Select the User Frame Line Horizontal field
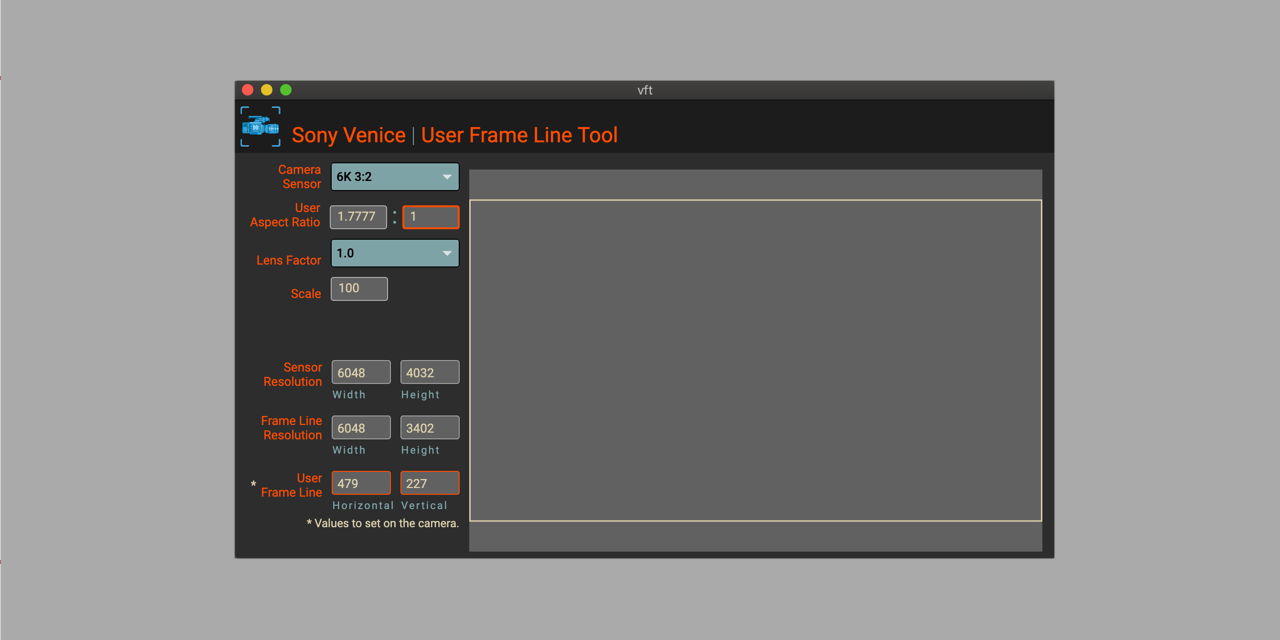The height and width of the screenshot is (640, 1280). coord(360,482)
